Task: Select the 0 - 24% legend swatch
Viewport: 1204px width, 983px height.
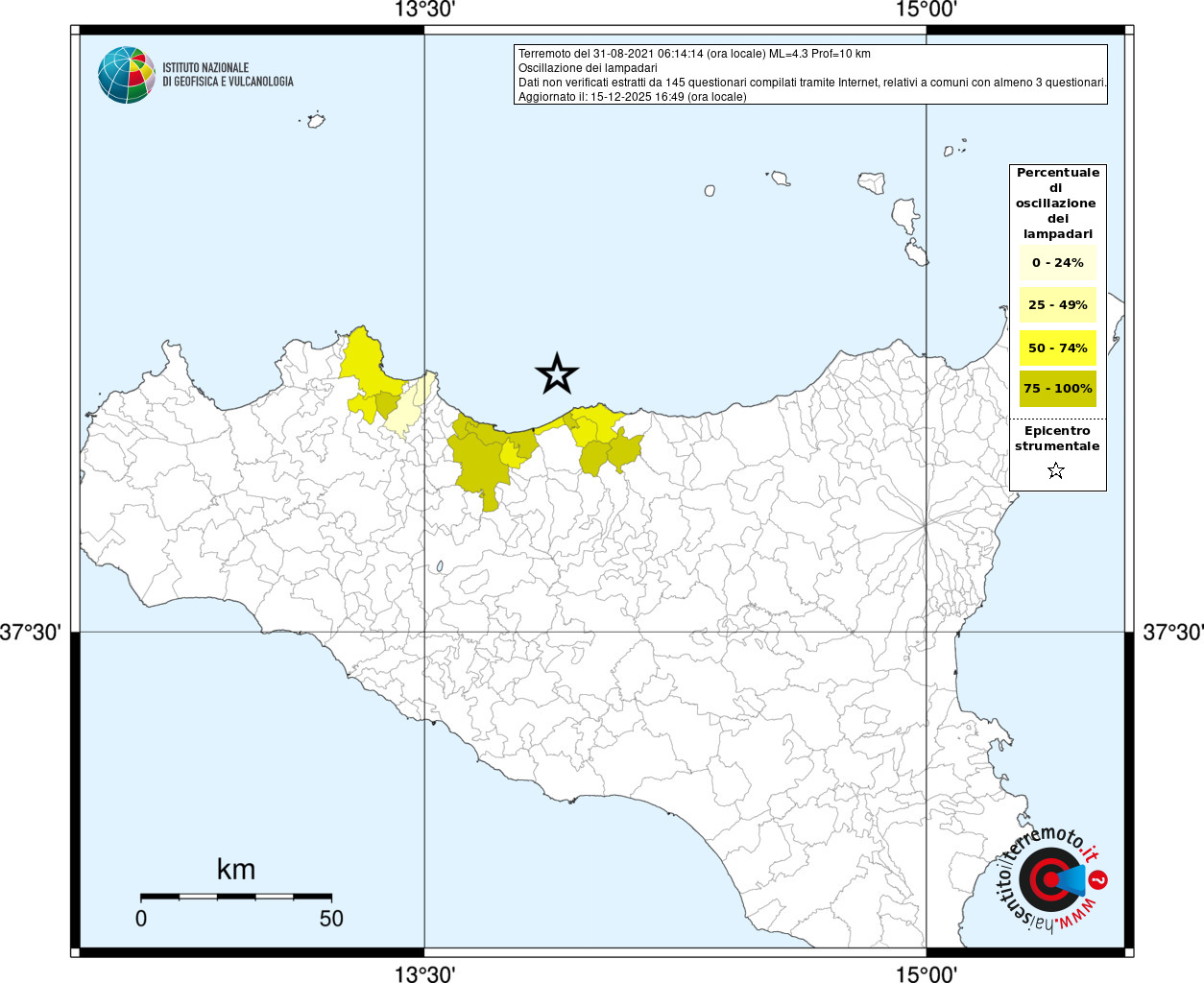Action: (1058, 263)
